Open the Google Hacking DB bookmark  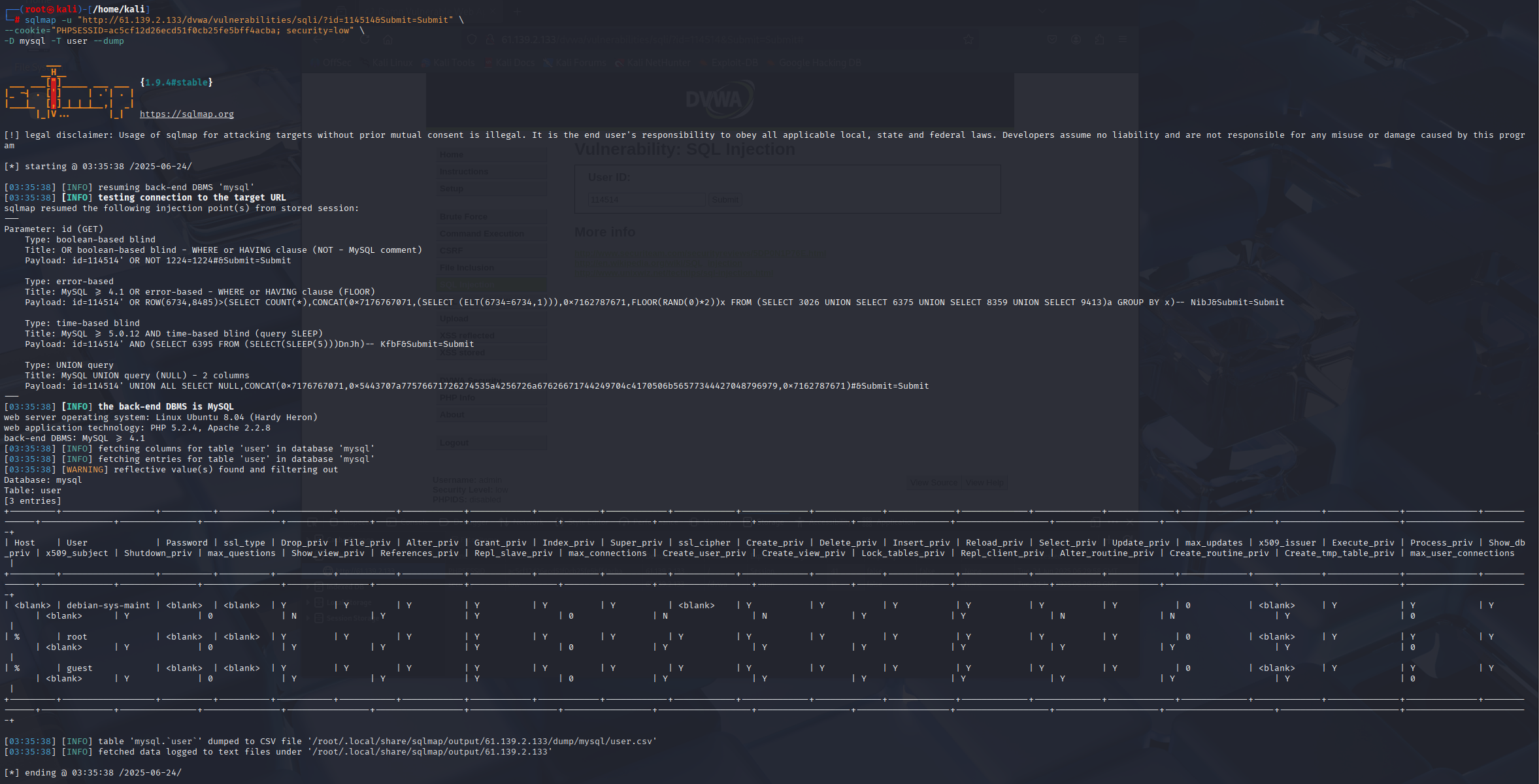coord(814,63)
